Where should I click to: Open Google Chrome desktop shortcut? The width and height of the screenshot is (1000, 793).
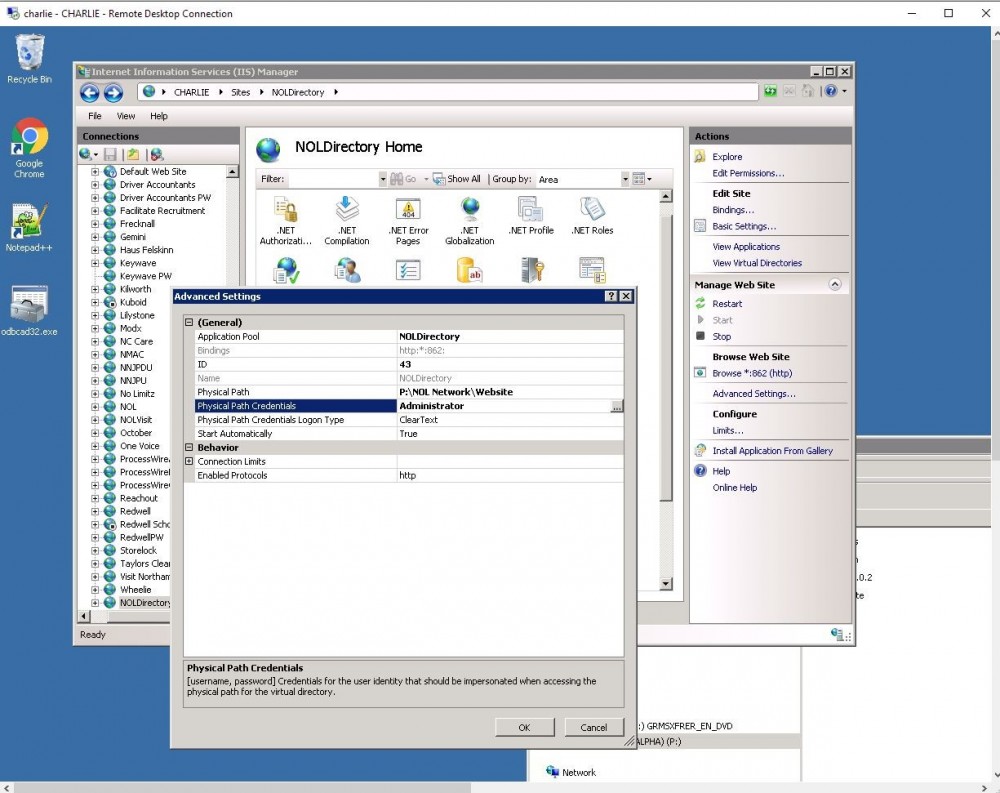point(29,148)
